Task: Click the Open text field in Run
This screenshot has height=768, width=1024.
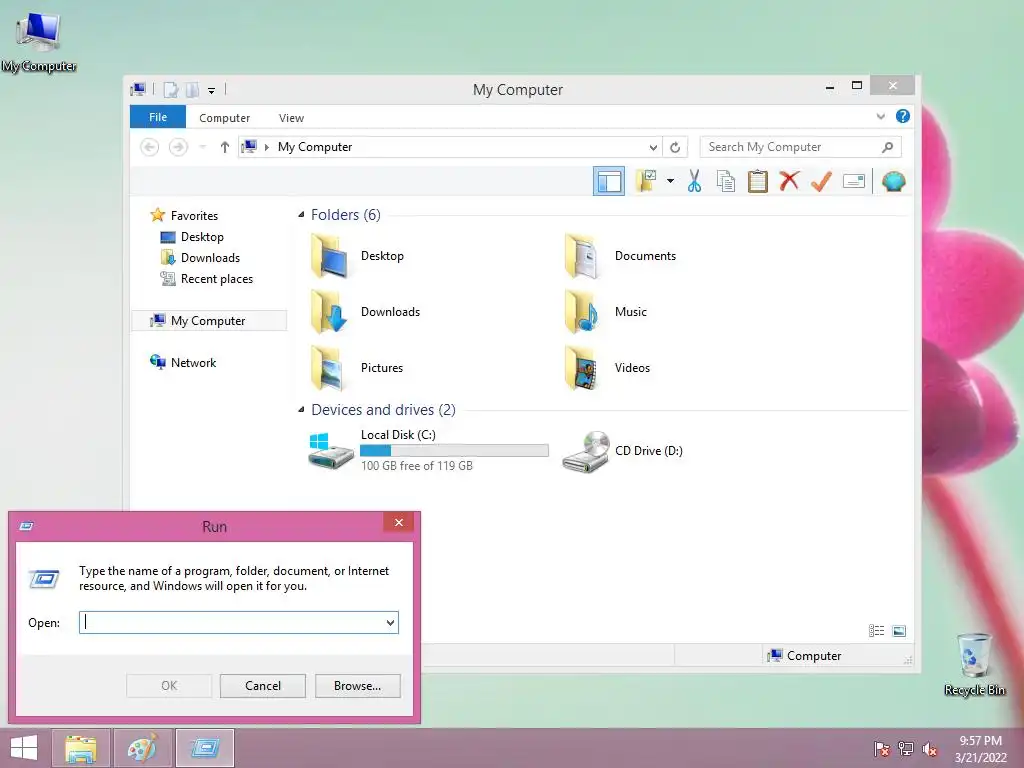Action: click(239, 622)
